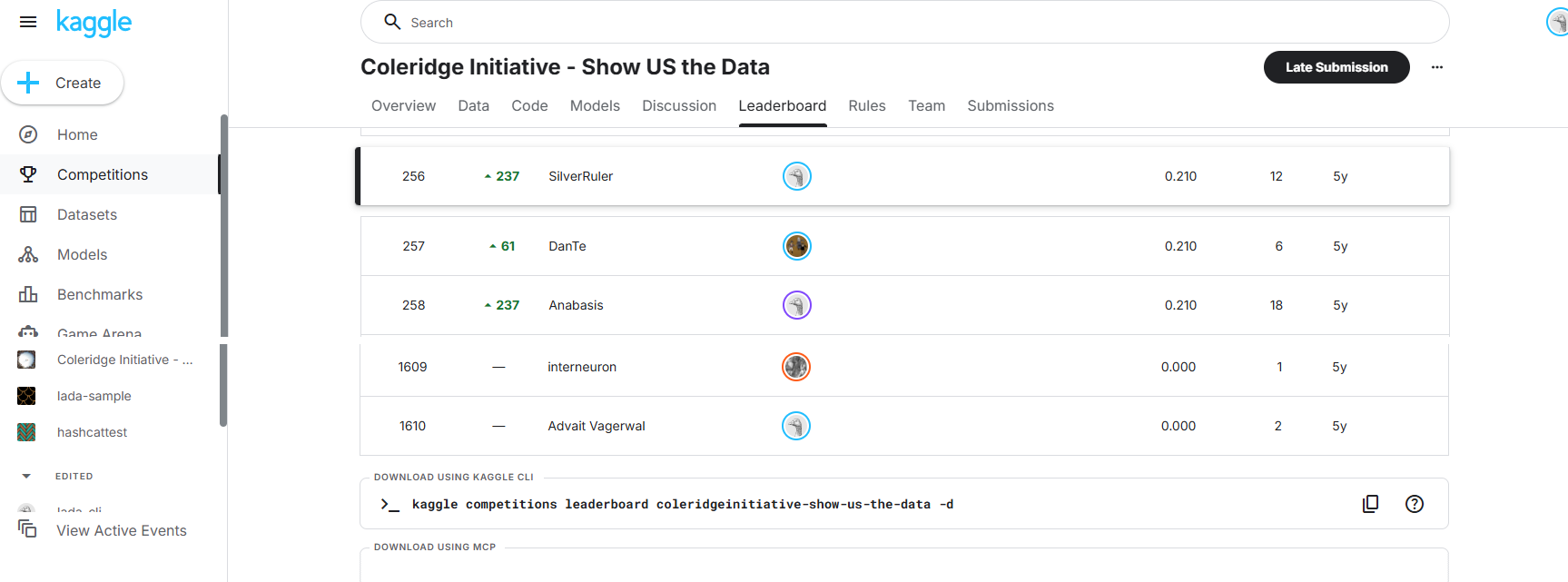Open the Anabasis team name

576,305
